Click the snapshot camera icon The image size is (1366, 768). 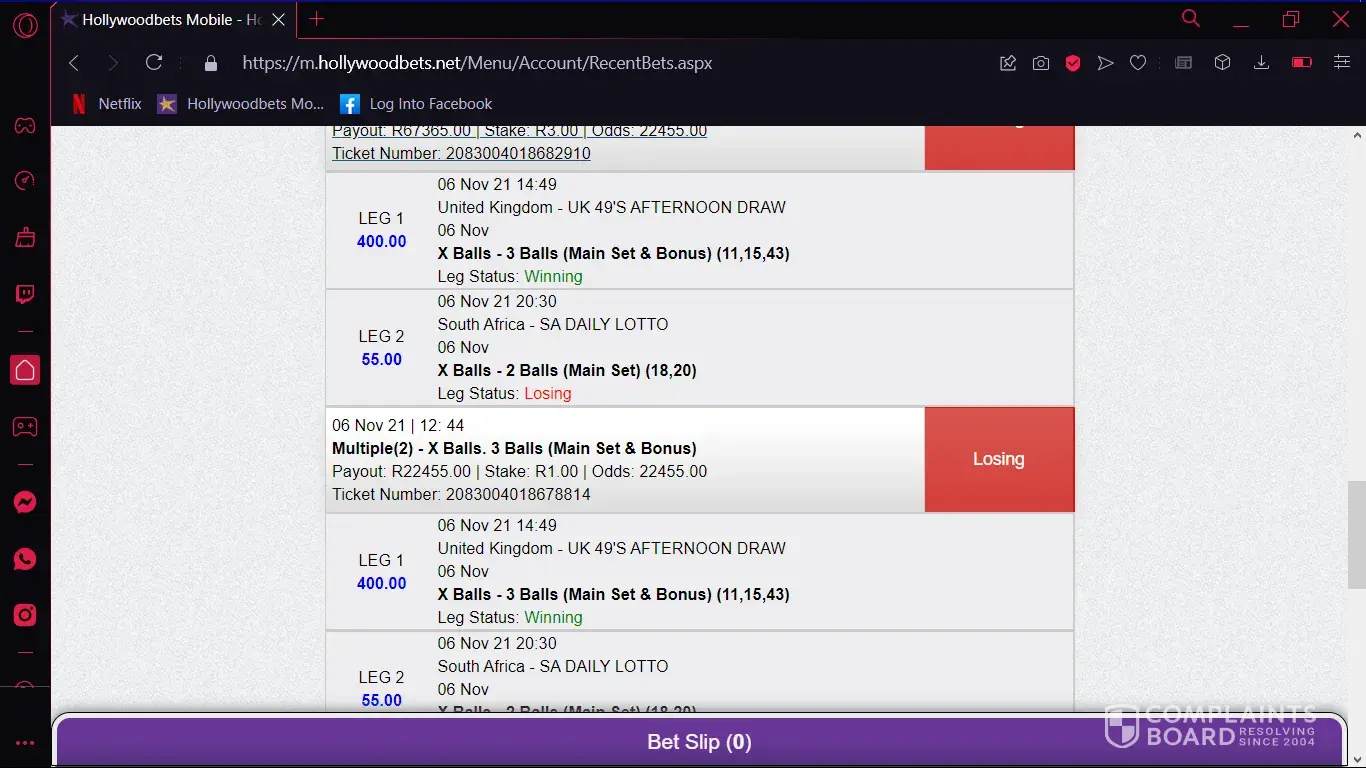point(1041,63)
